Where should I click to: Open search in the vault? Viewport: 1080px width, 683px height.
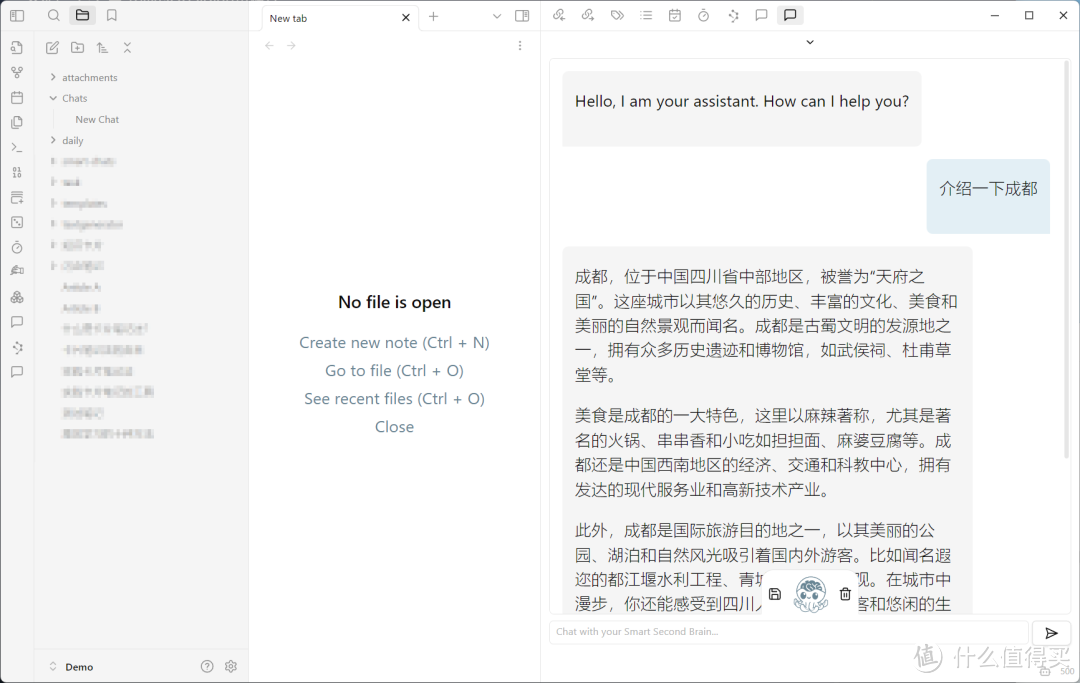click(53, 15)
